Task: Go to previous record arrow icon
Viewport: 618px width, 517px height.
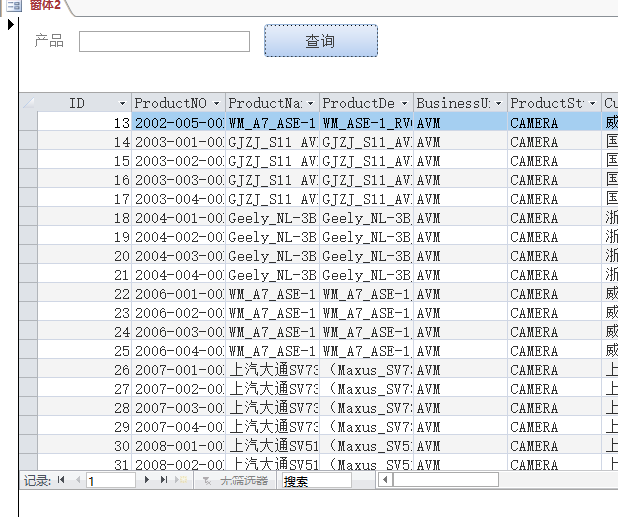Action: tap(78, 480)
